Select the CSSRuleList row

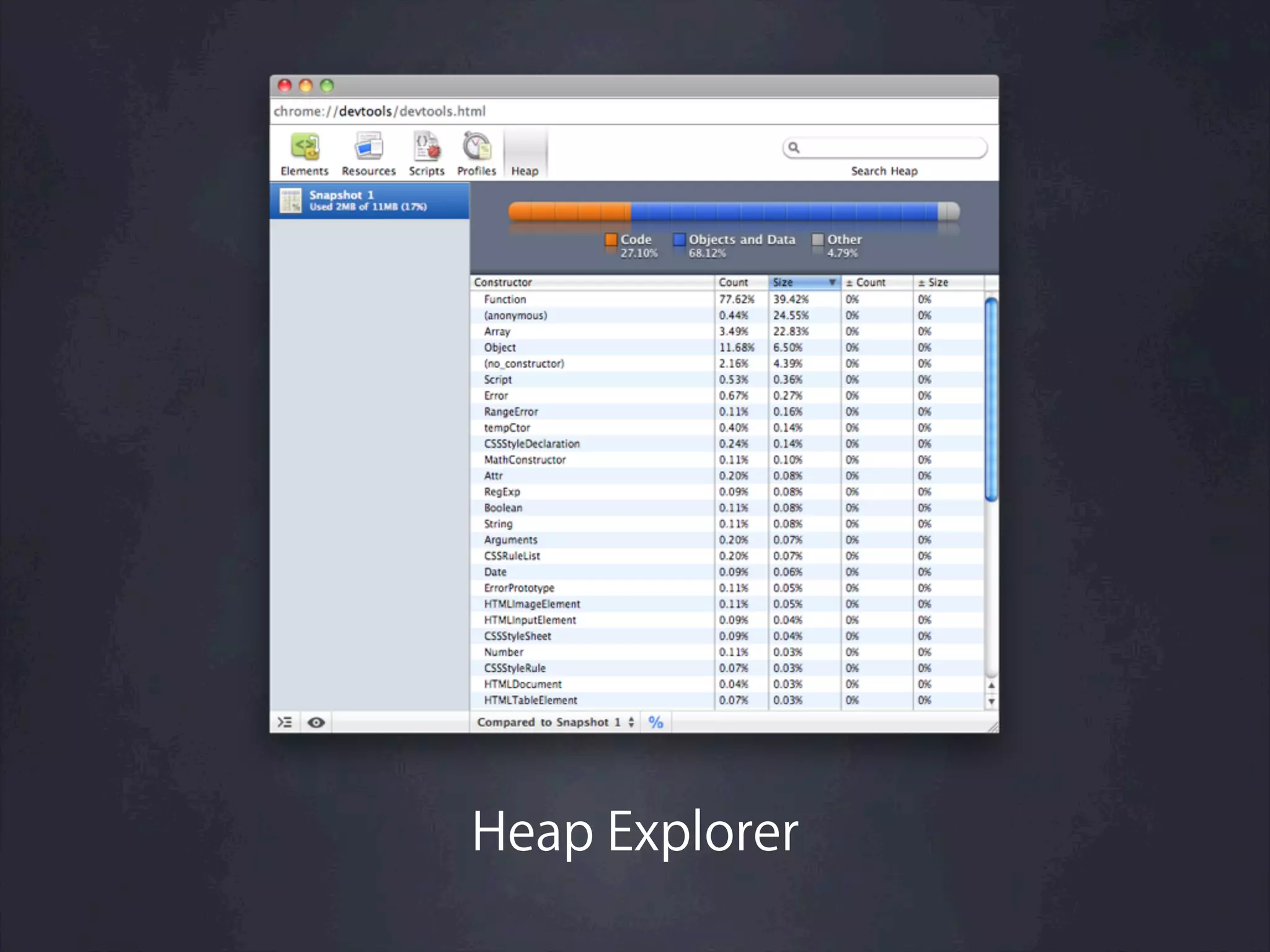(x=727, y=557)
